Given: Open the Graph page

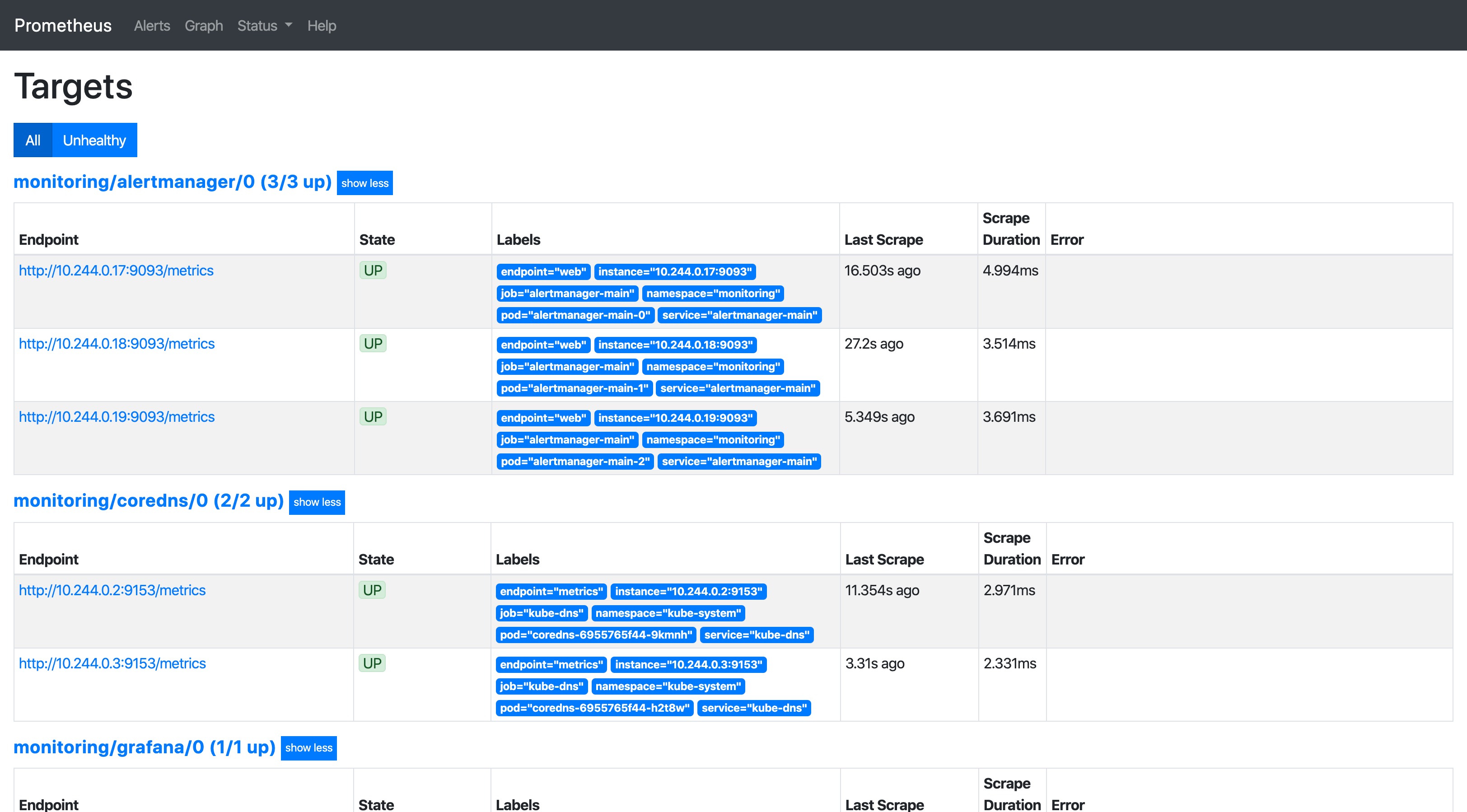Looking at the screenshot, I should click(x=203, y=26).
